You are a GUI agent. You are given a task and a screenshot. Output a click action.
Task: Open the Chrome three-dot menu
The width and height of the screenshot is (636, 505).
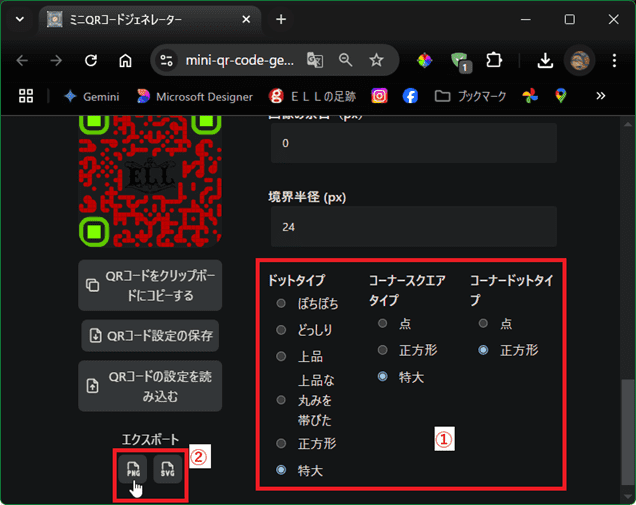(x=613, y=60)
